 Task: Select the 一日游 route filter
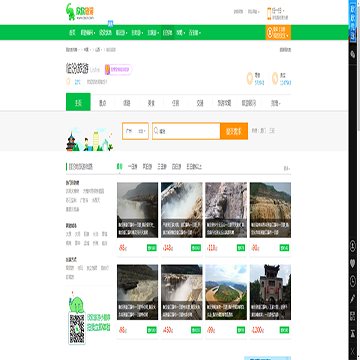(x=133, y=167)
